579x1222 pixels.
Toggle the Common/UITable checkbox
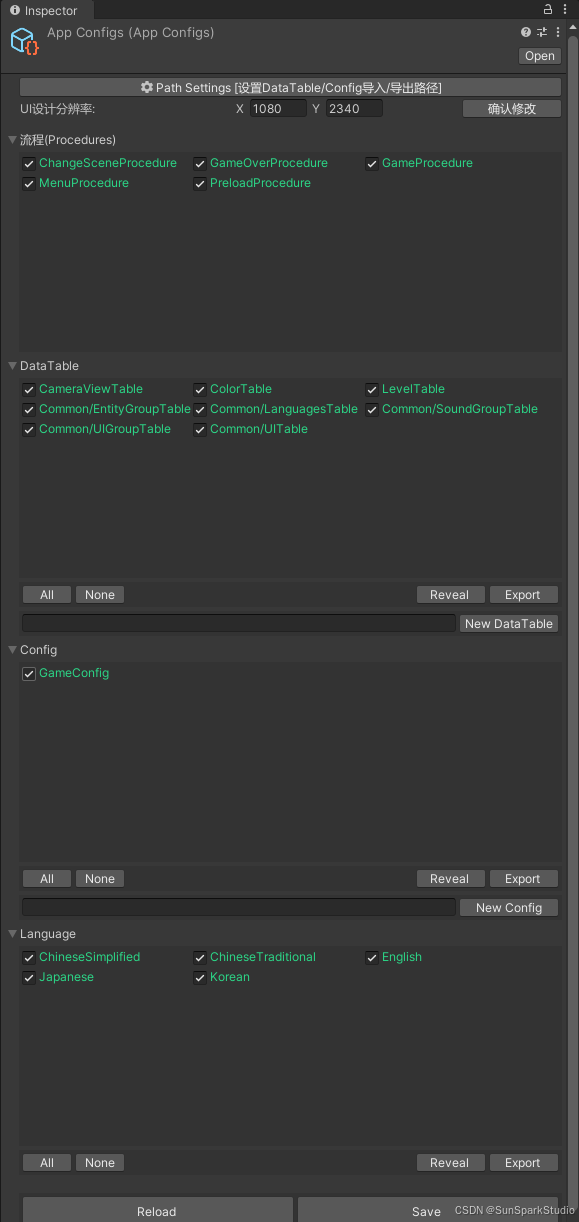200,429
